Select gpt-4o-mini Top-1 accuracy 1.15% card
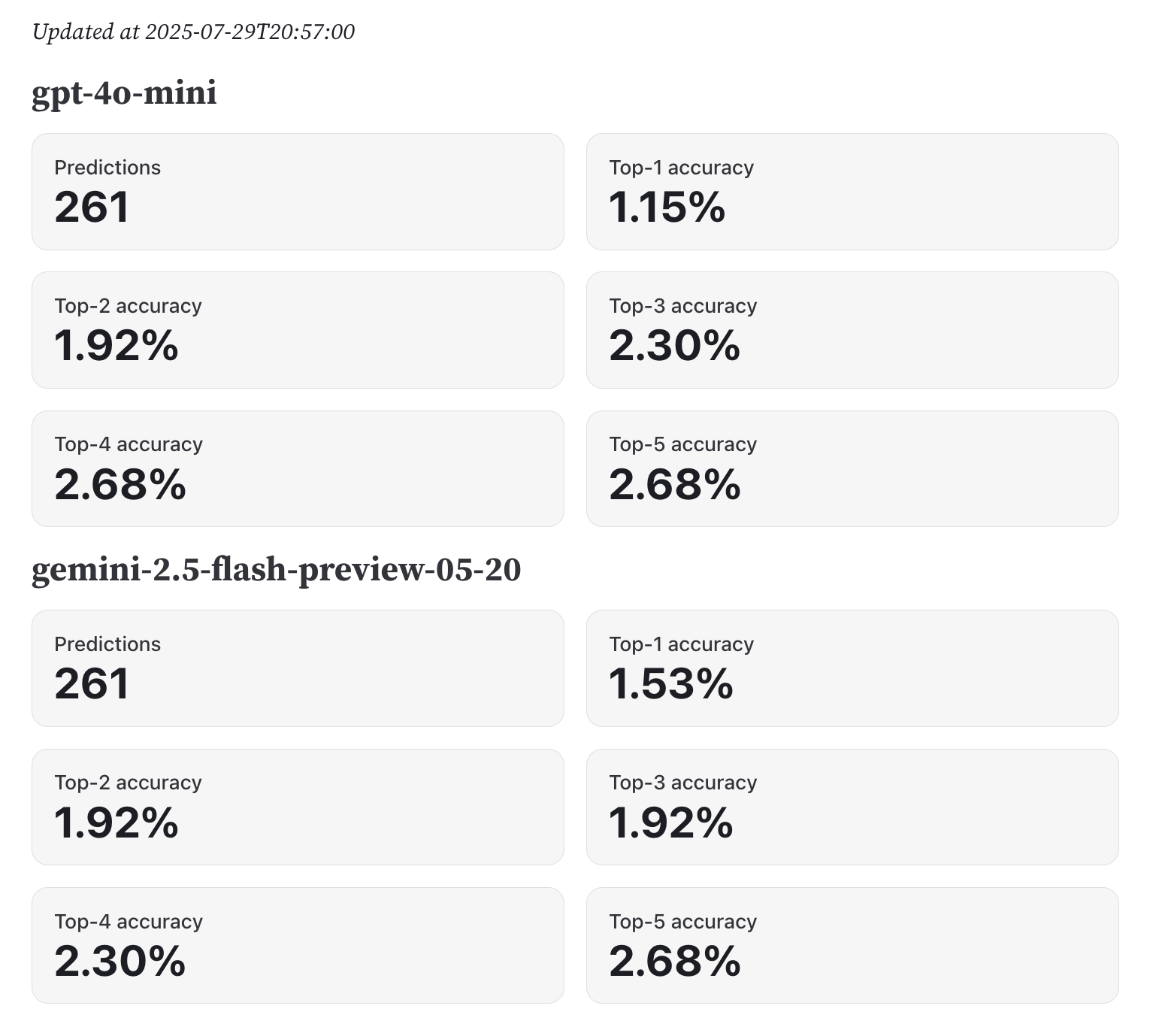Viewport: 1162px width, 1036px height. pos(852,192)
